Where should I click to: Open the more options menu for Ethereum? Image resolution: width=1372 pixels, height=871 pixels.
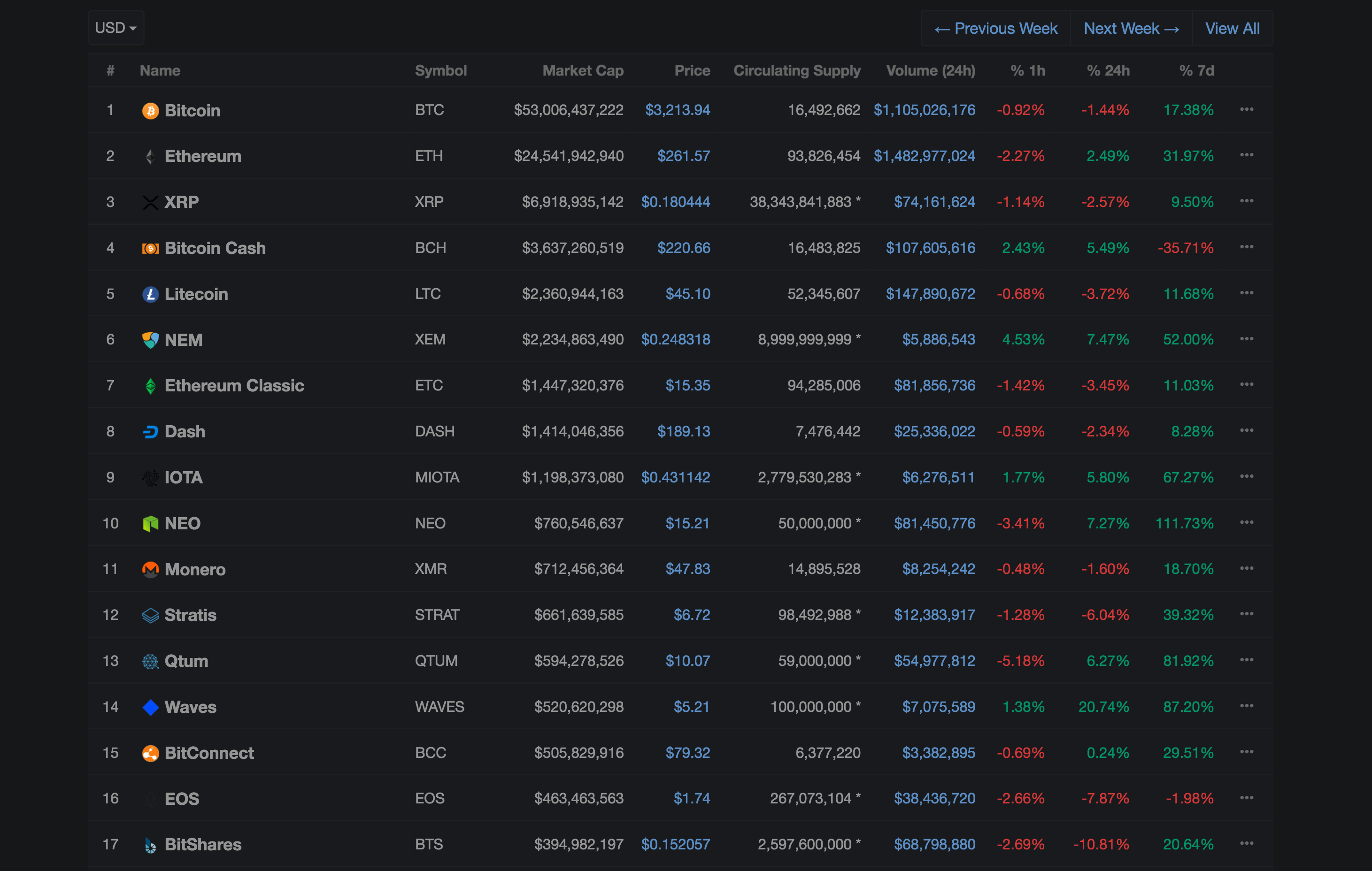point(1246,155)
